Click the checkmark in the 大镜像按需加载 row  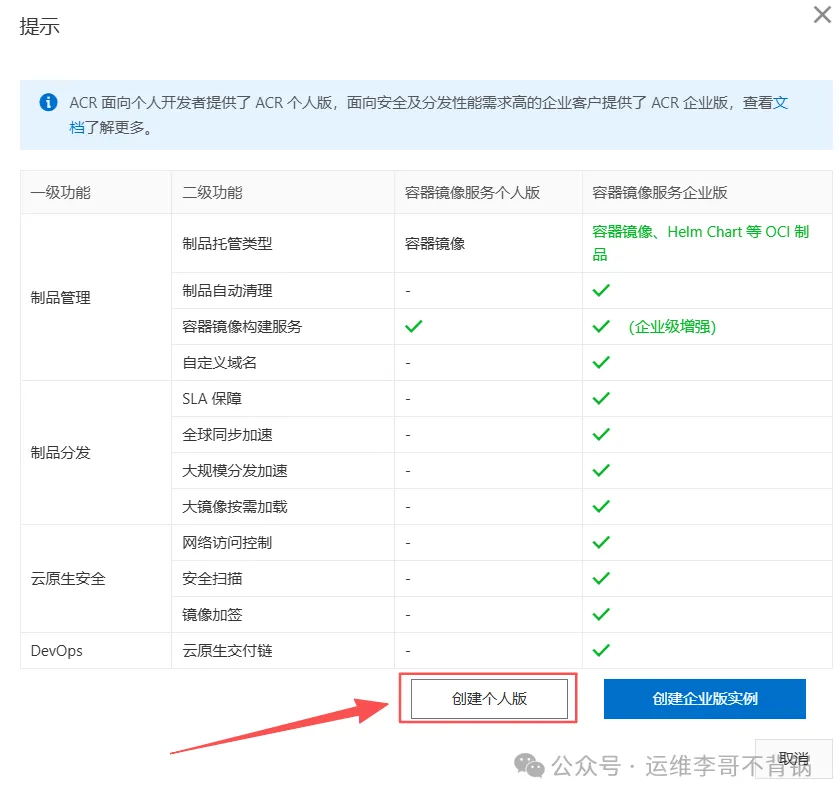[x=601, y=506]
